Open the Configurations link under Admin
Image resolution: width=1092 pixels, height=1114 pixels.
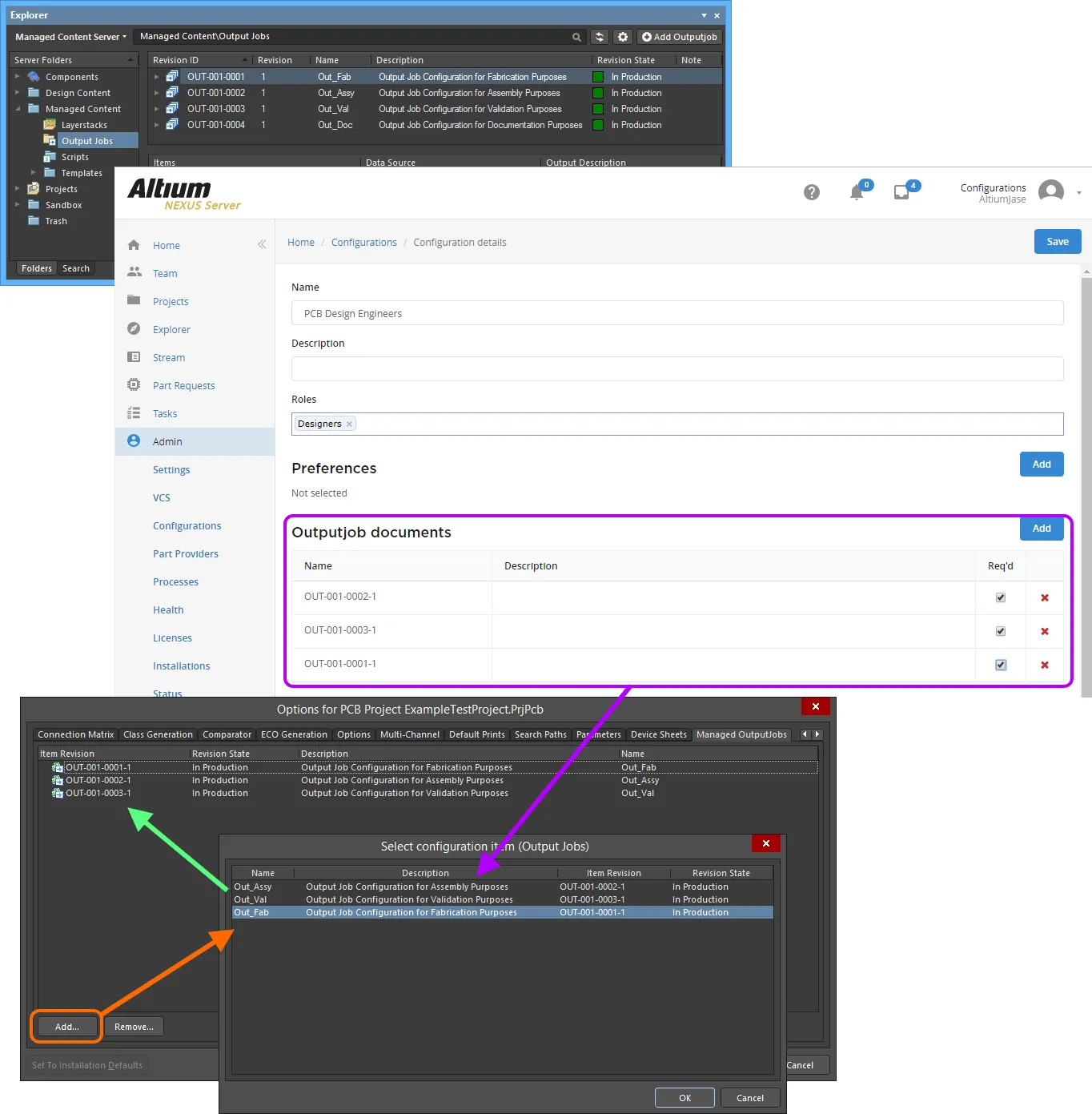(187, 526)
